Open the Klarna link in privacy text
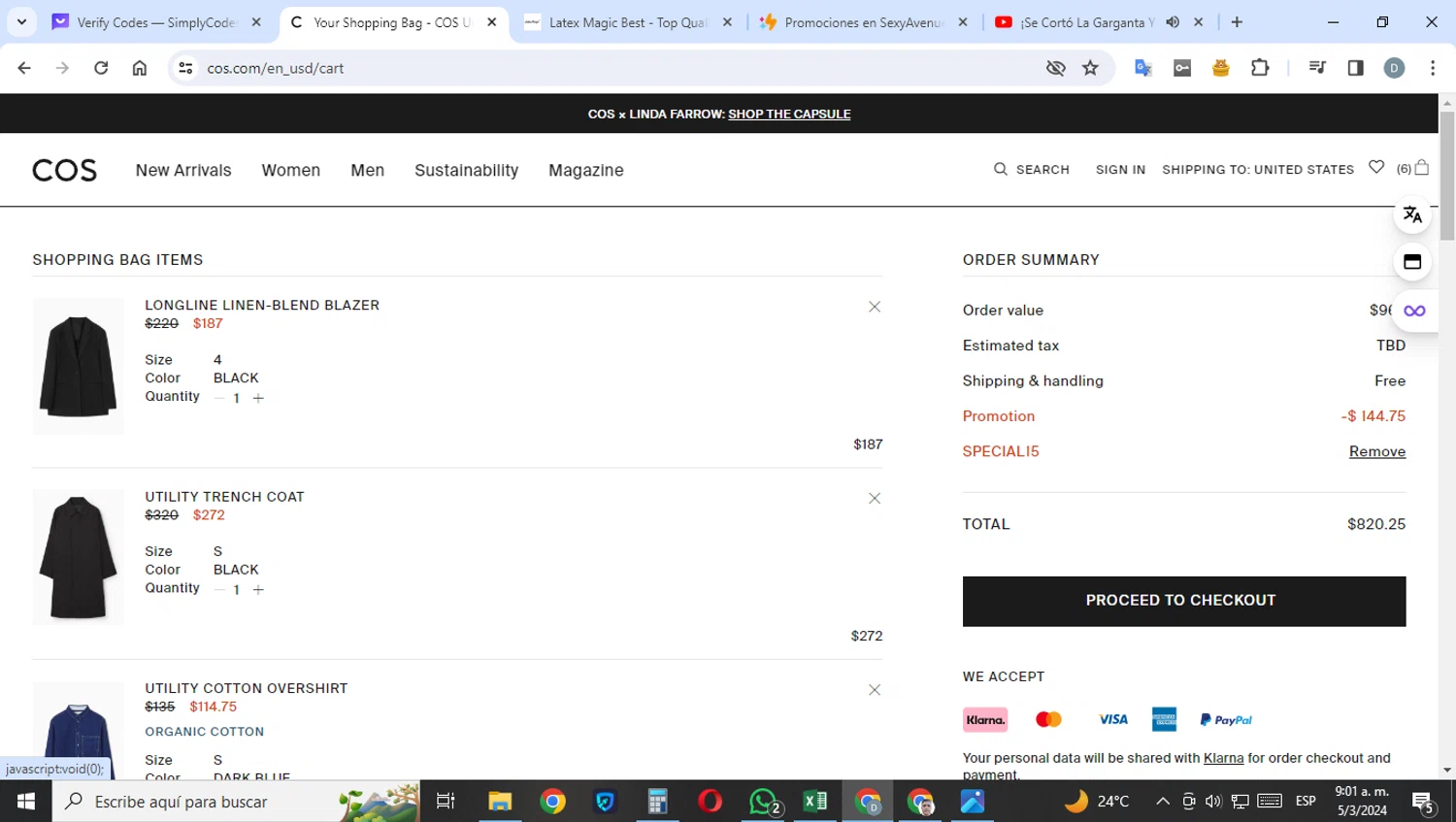Screen dimensions: 1456x822 click(1223, 758)
